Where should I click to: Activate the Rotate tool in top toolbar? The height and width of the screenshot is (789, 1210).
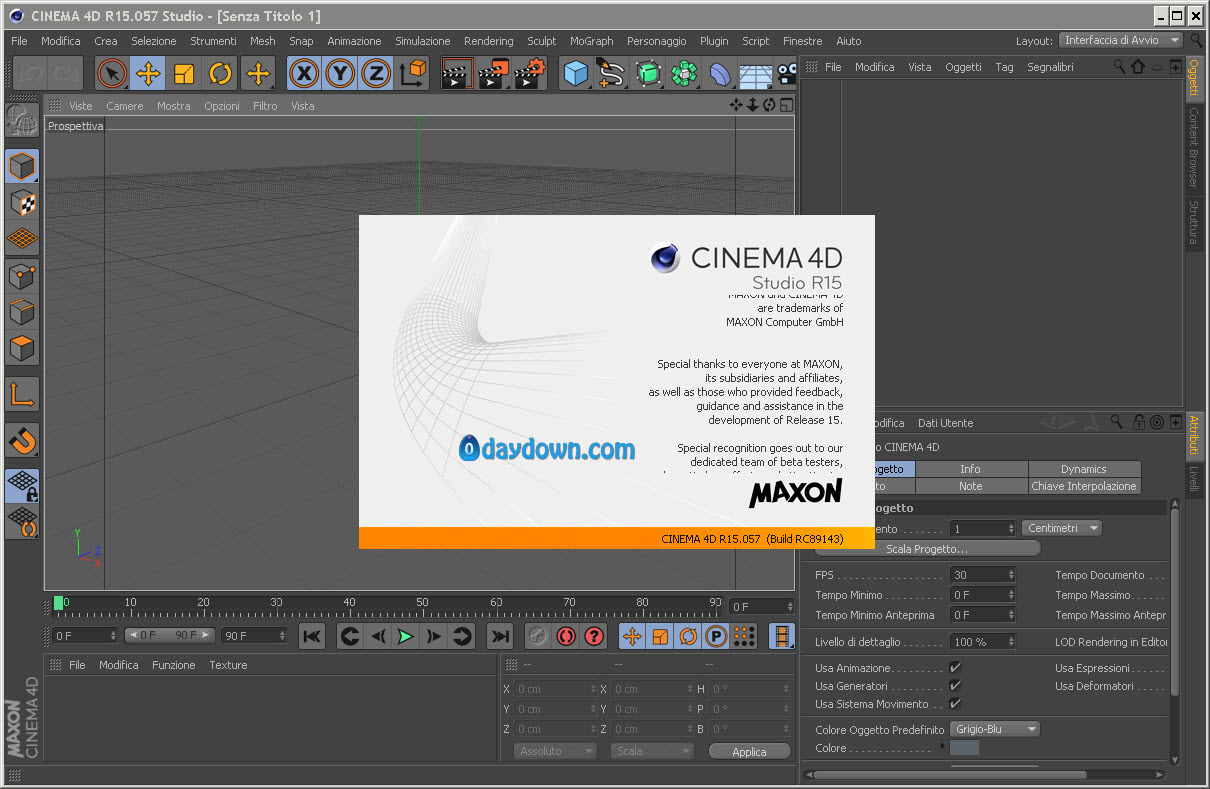[220, 73]
